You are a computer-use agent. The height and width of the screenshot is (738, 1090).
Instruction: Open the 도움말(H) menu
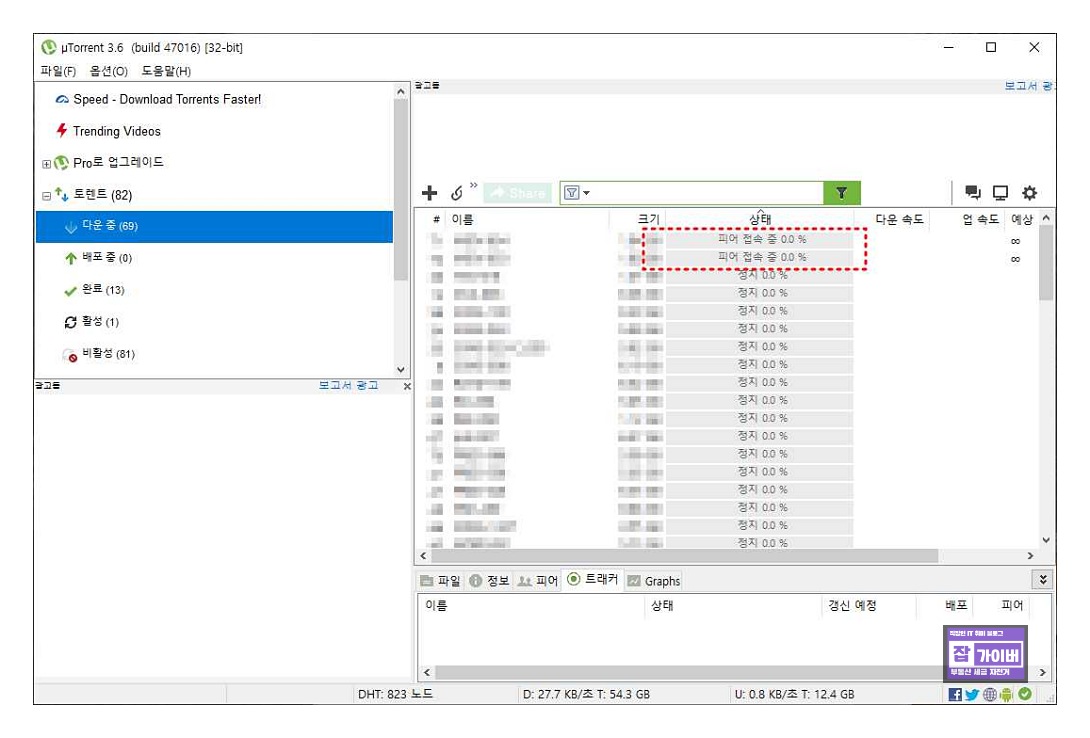coord(166,71)
